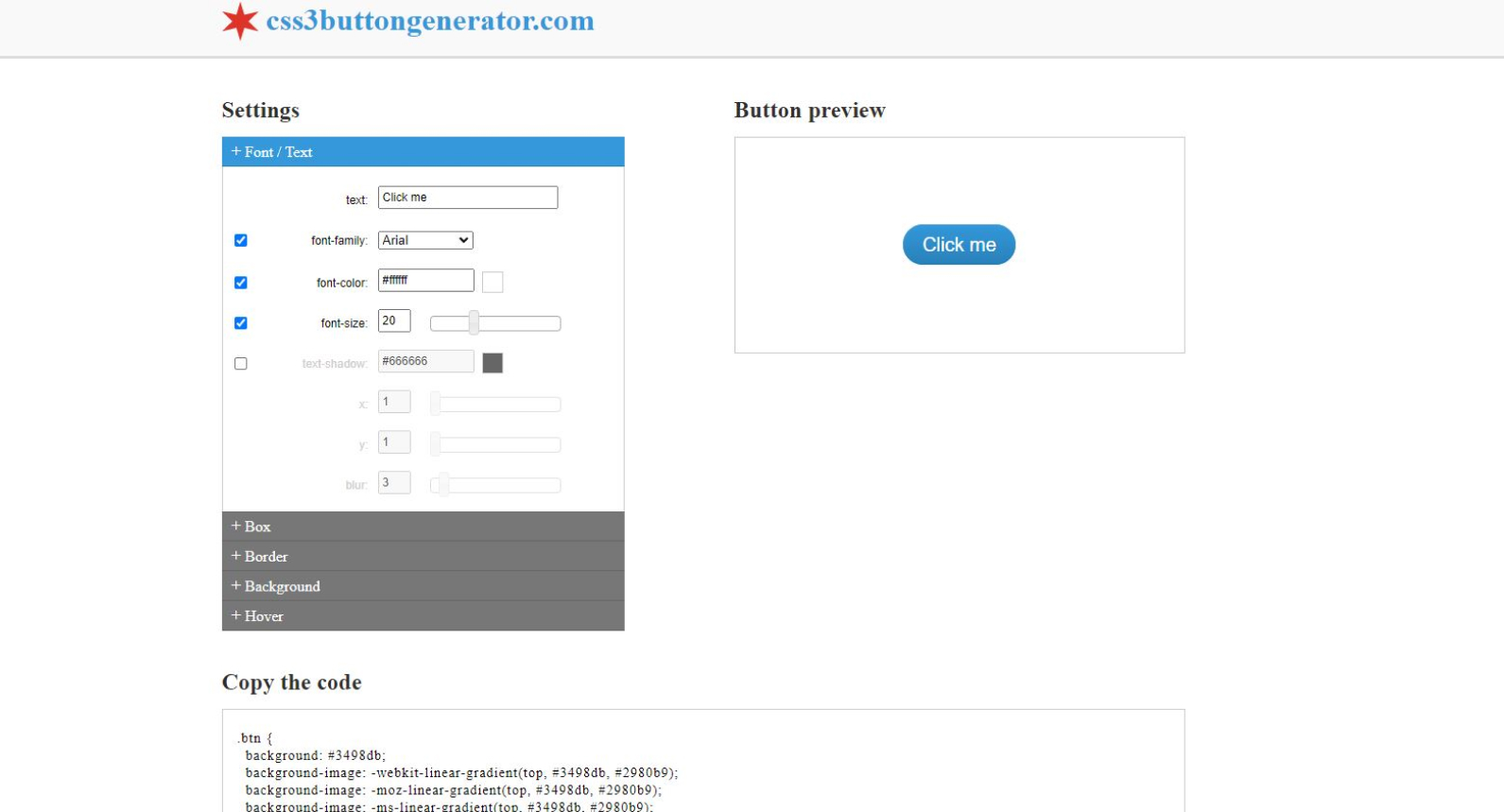Image resolution: width=1504 pixels, height=812 pixels.
Task: Uncheck the font-family checkbox
Action: click(x=241, y=240)
